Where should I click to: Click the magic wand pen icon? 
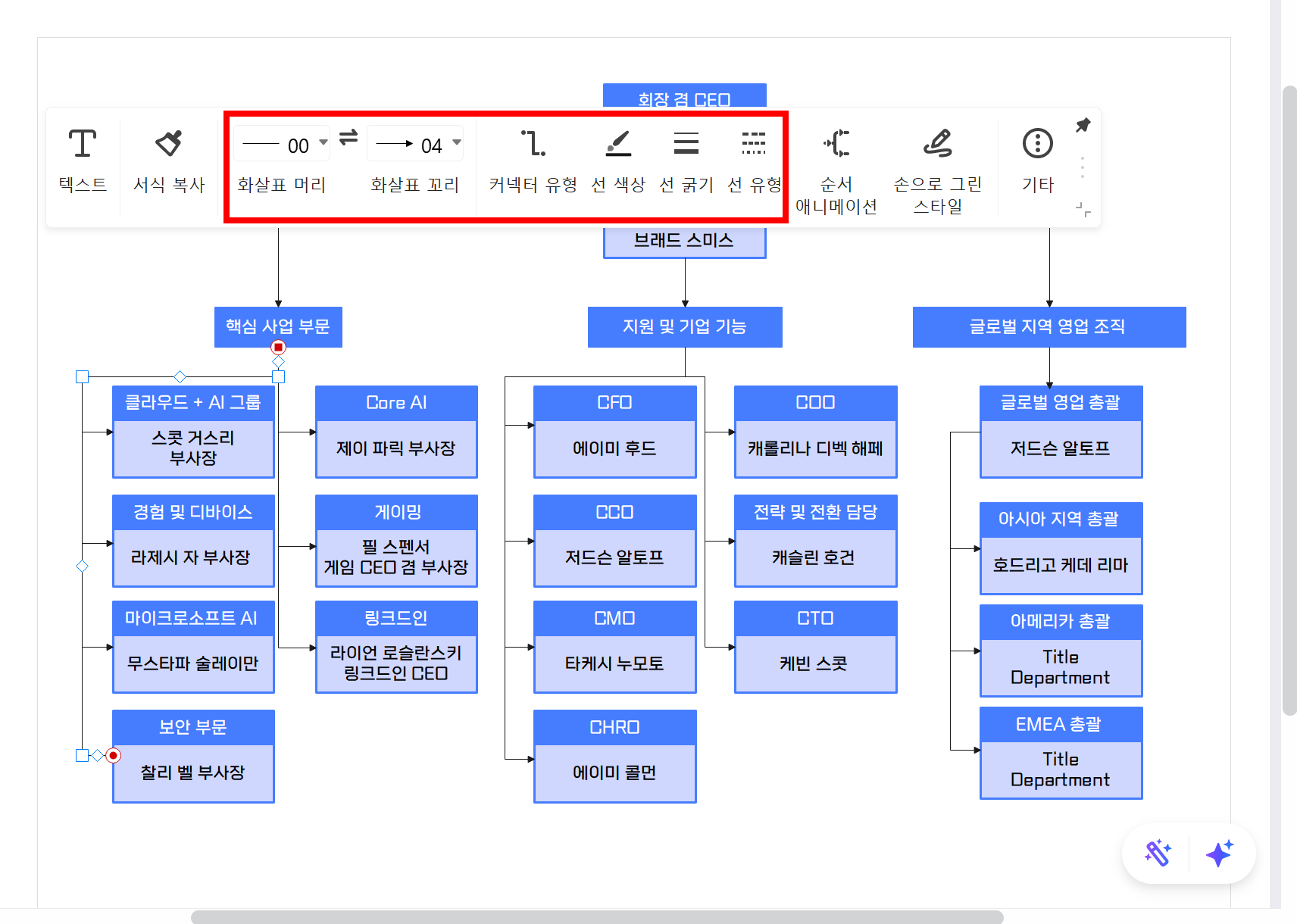click(x=1158, y=854)
